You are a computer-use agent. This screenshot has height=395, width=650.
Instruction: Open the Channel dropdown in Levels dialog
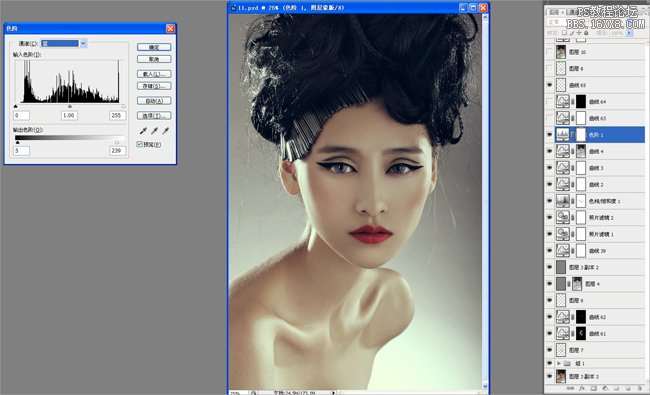click(x=83, y=43)
